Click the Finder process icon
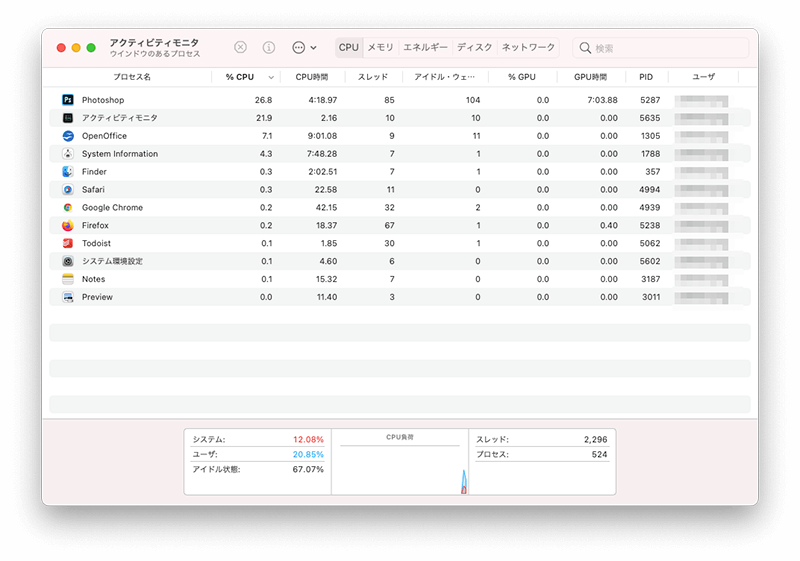 pyautogui.click(x=68, y=172)
